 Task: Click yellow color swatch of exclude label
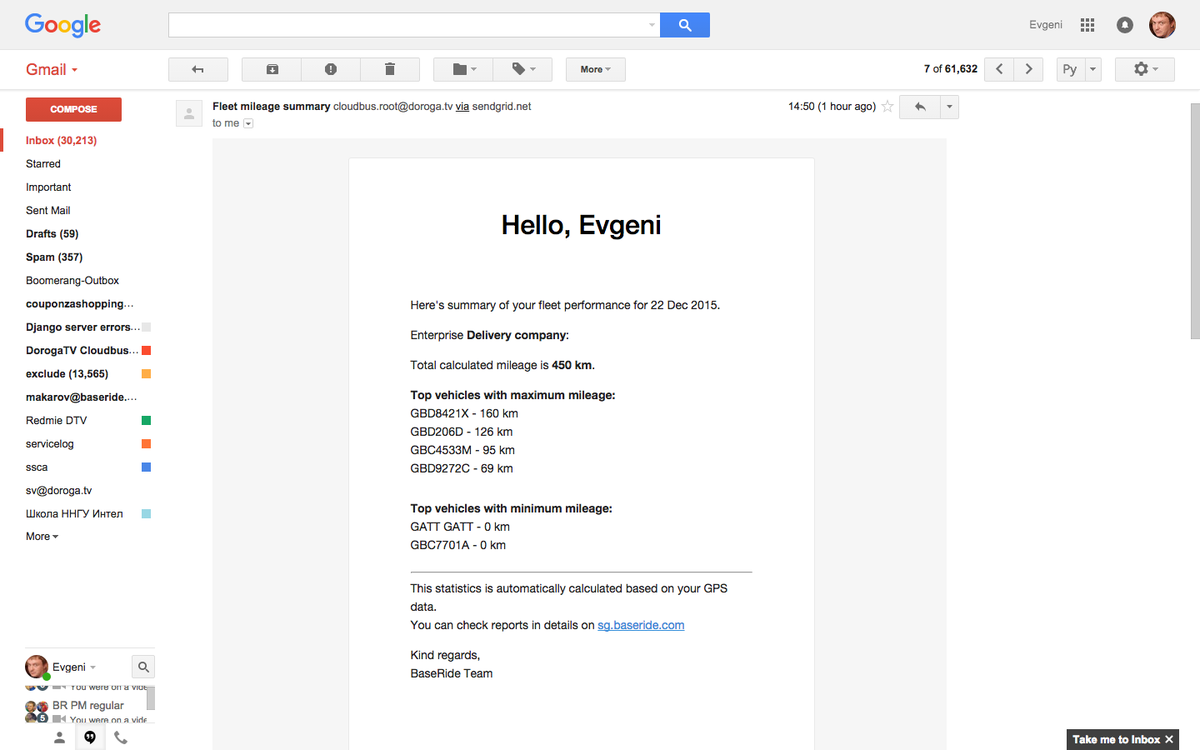(x=146, y=374)
